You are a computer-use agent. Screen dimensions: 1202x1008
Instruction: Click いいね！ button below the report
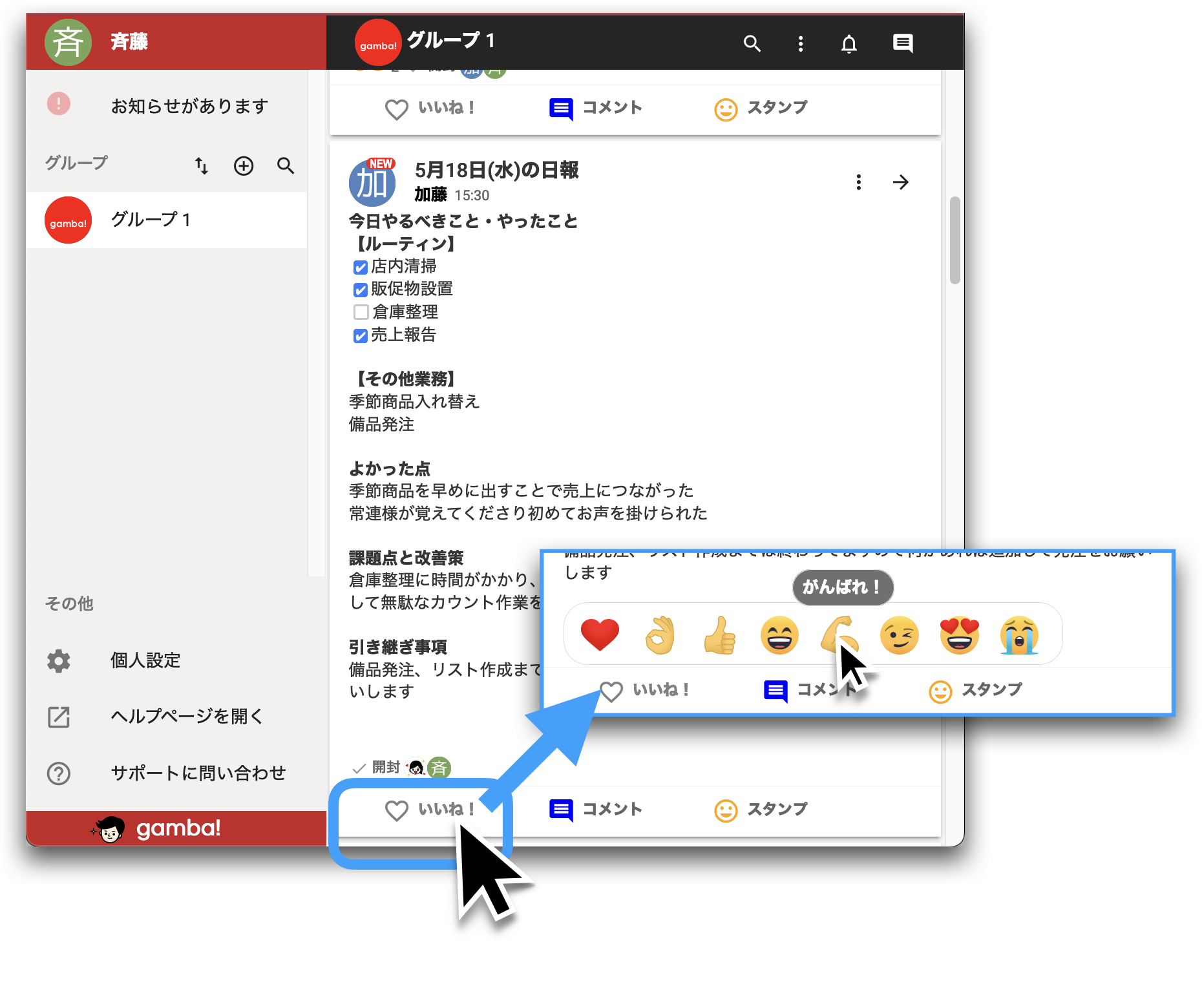pyautogui.click(x=430, y=810)
